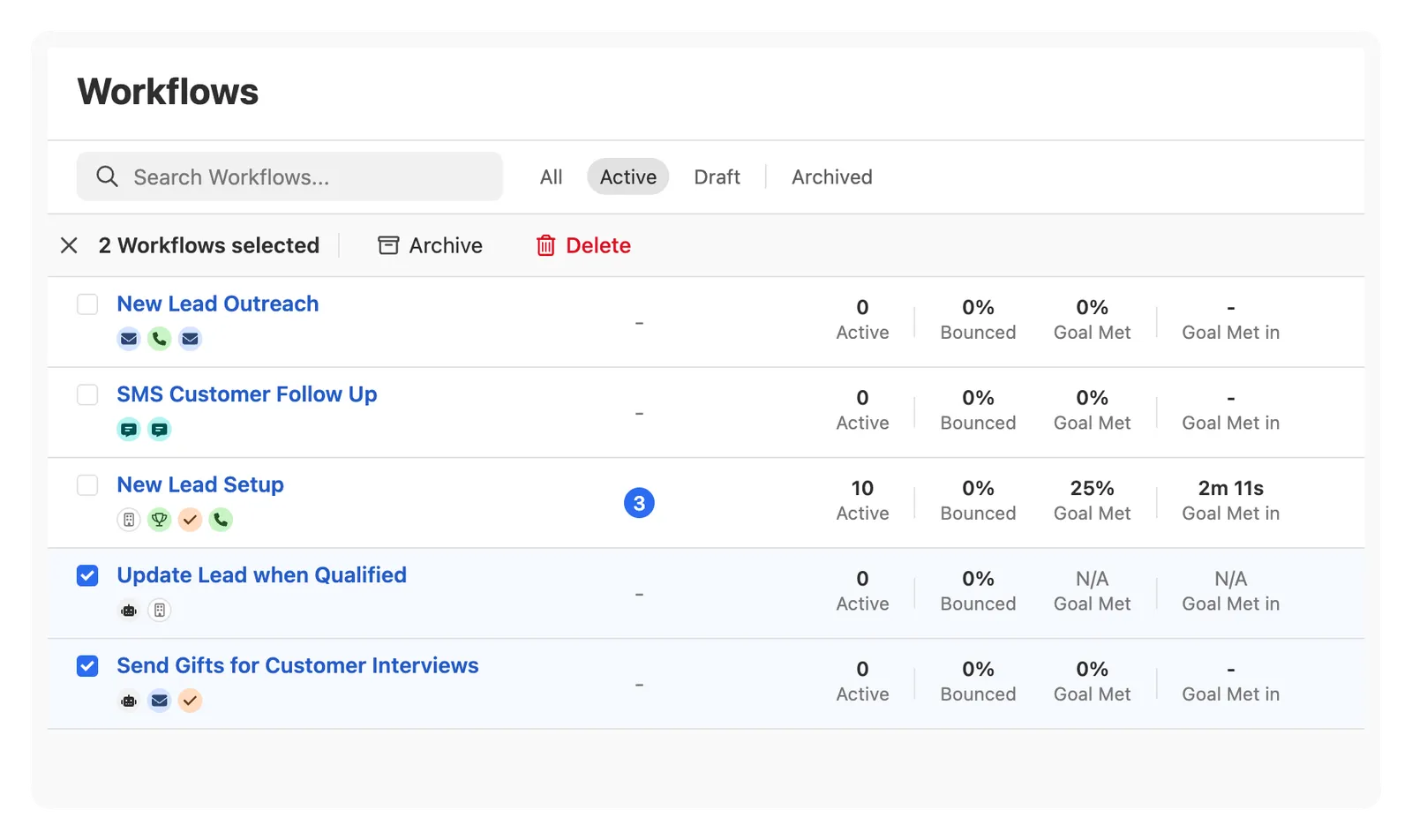
Task: Click green phone icon under New Lead Outreach
Action: click(x=159, y=339)
